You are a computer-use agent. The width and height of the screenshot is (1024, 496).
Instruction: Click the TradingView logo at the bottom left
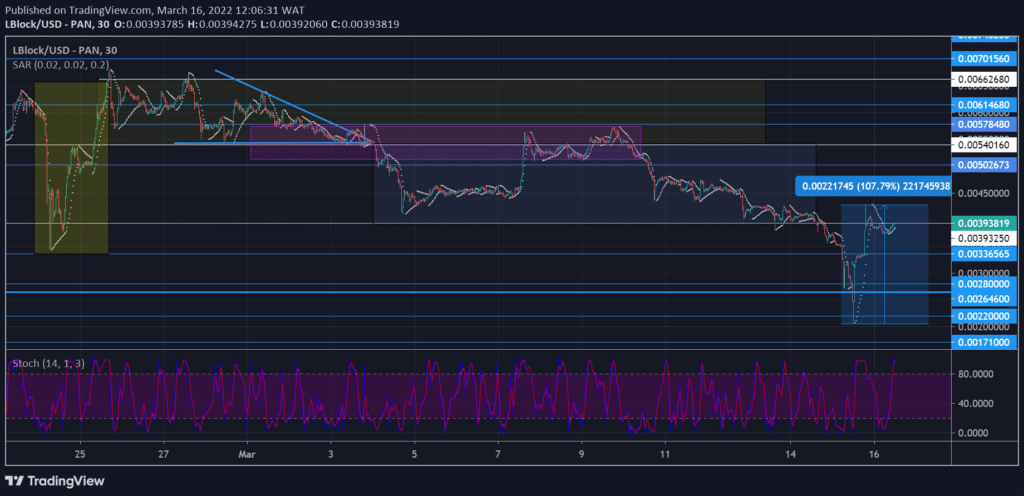click(55, 481)
